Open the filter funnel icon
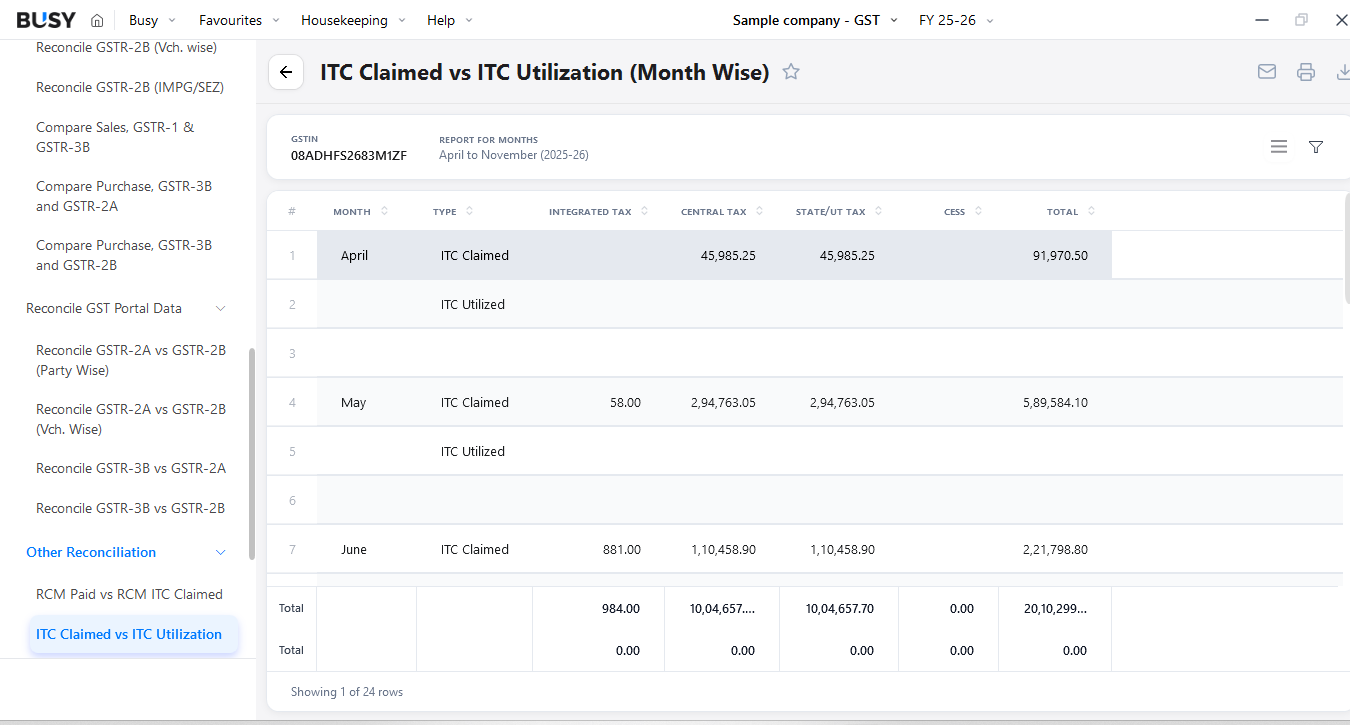 click(1316, 147)
